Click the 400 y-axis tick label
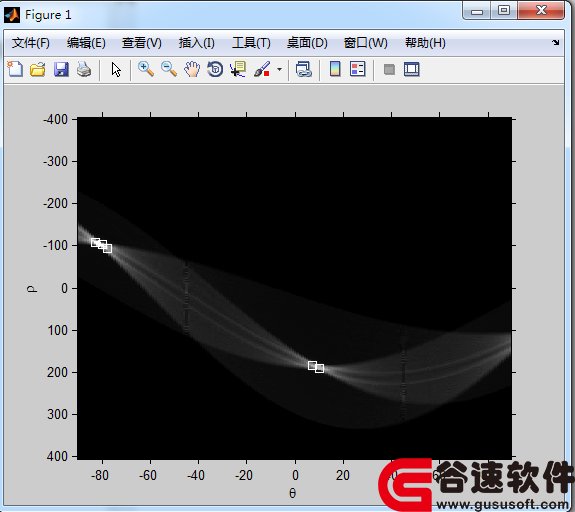The height and width of the screenshot is (512, 575). pyautogui.click(x=57, y=456)
